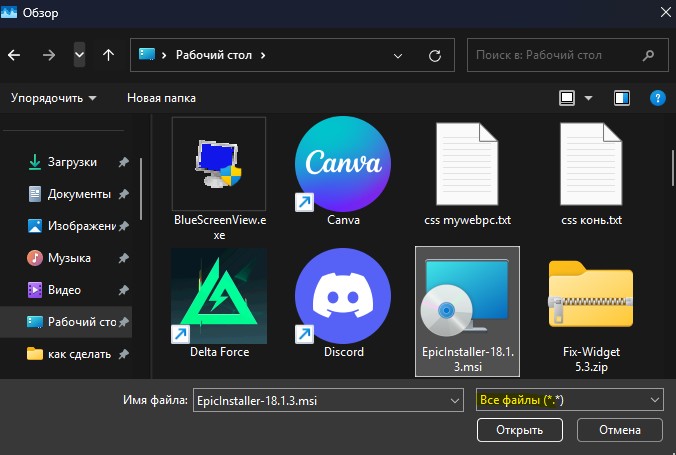Select Fix-Widget 5.3.zip archive icon
The width and height of the screenshot is (676, 455).
591,294
